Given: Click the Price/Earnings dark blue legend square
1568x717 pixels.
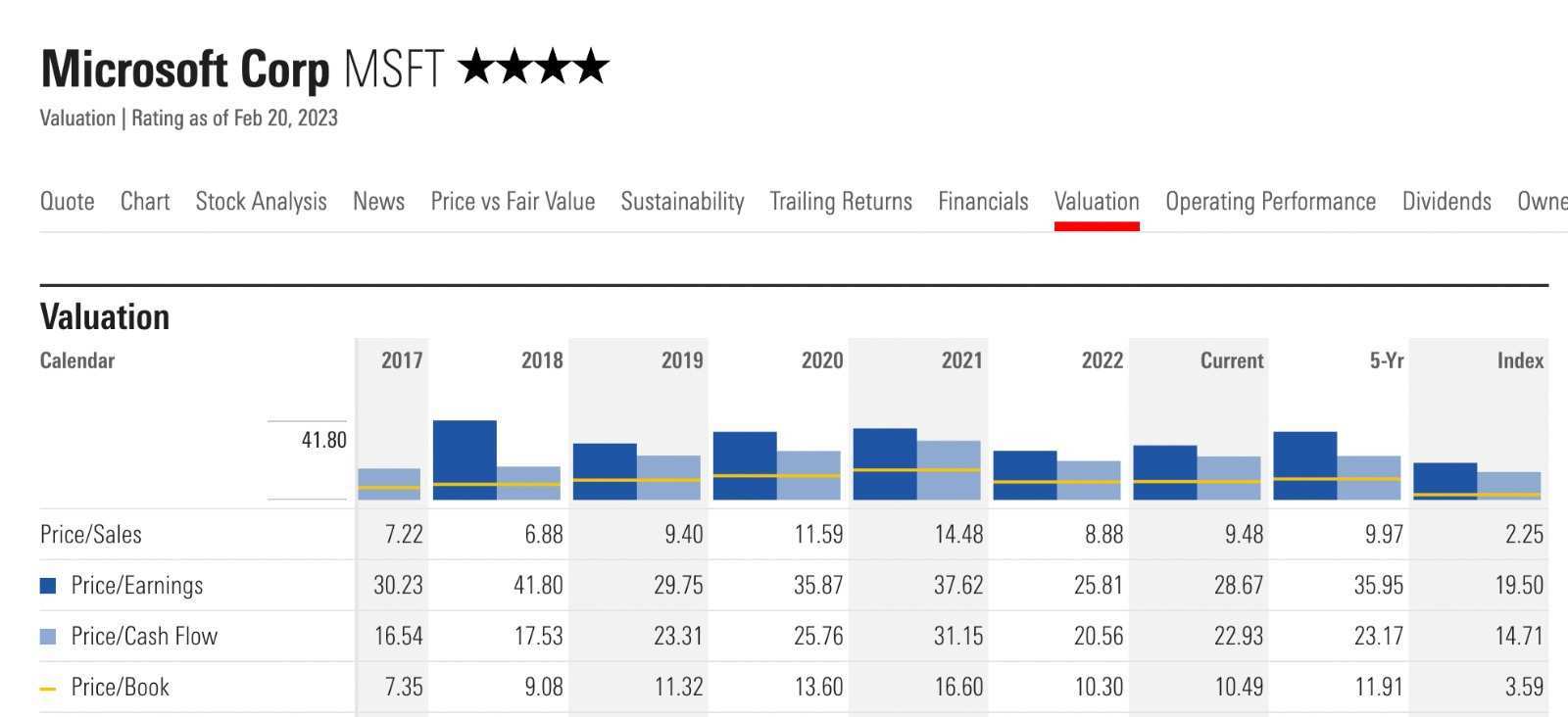Looking at the screenshot, I should (x=48, y=586).
